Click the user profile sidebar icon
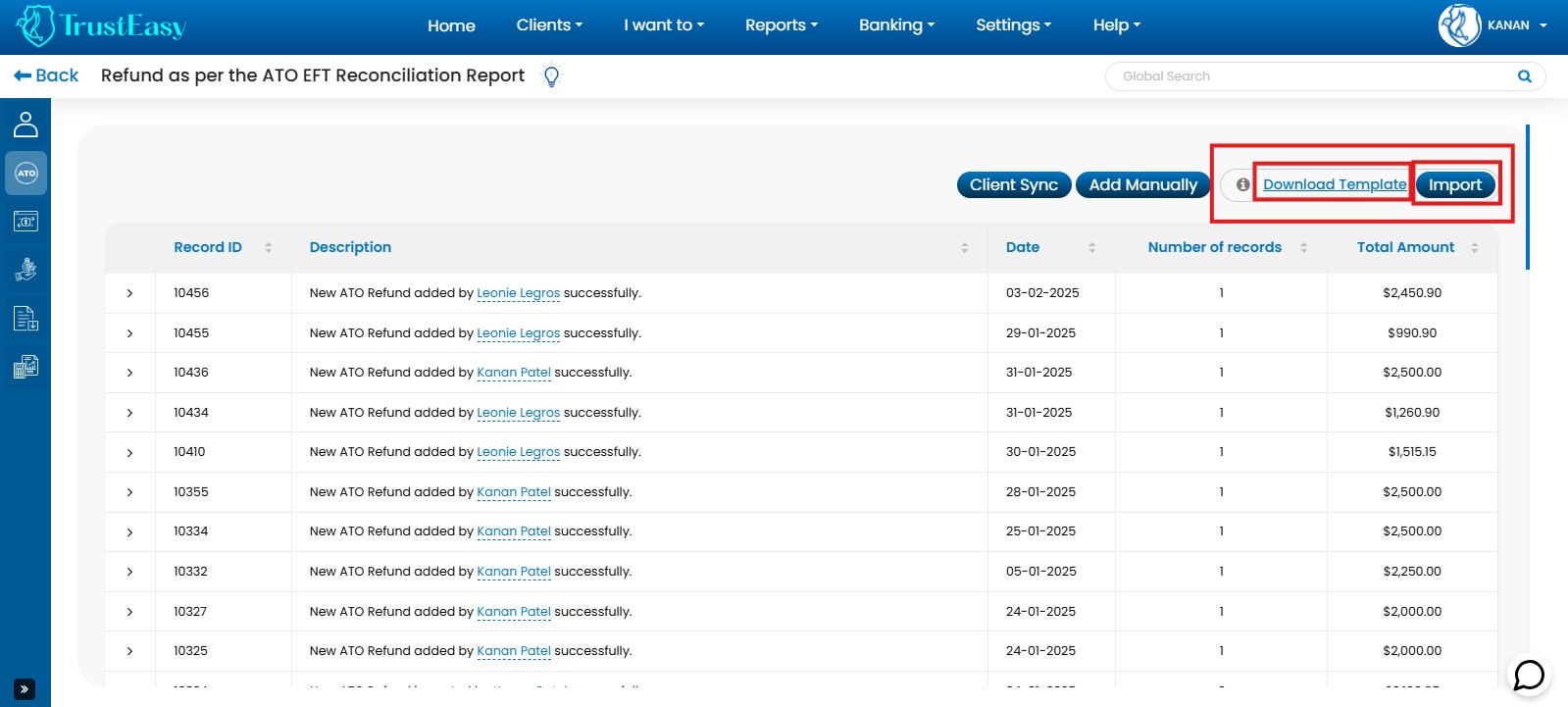The image size is (1568, 707). click(x=25, y=125)
